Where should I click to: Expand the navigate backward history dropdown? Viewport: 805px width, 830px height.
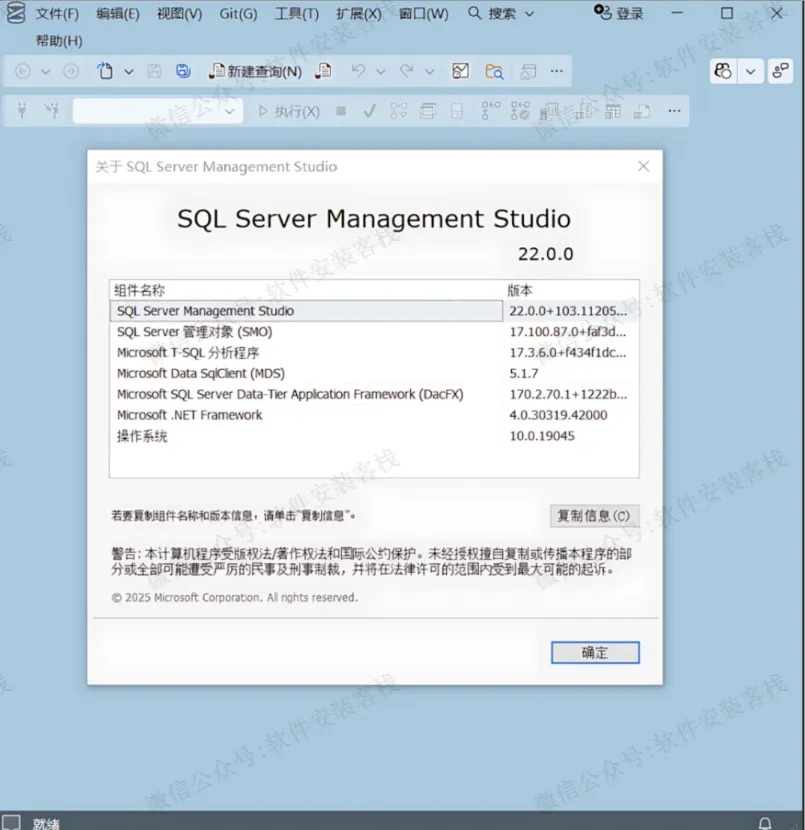click(x=46, y=71)
